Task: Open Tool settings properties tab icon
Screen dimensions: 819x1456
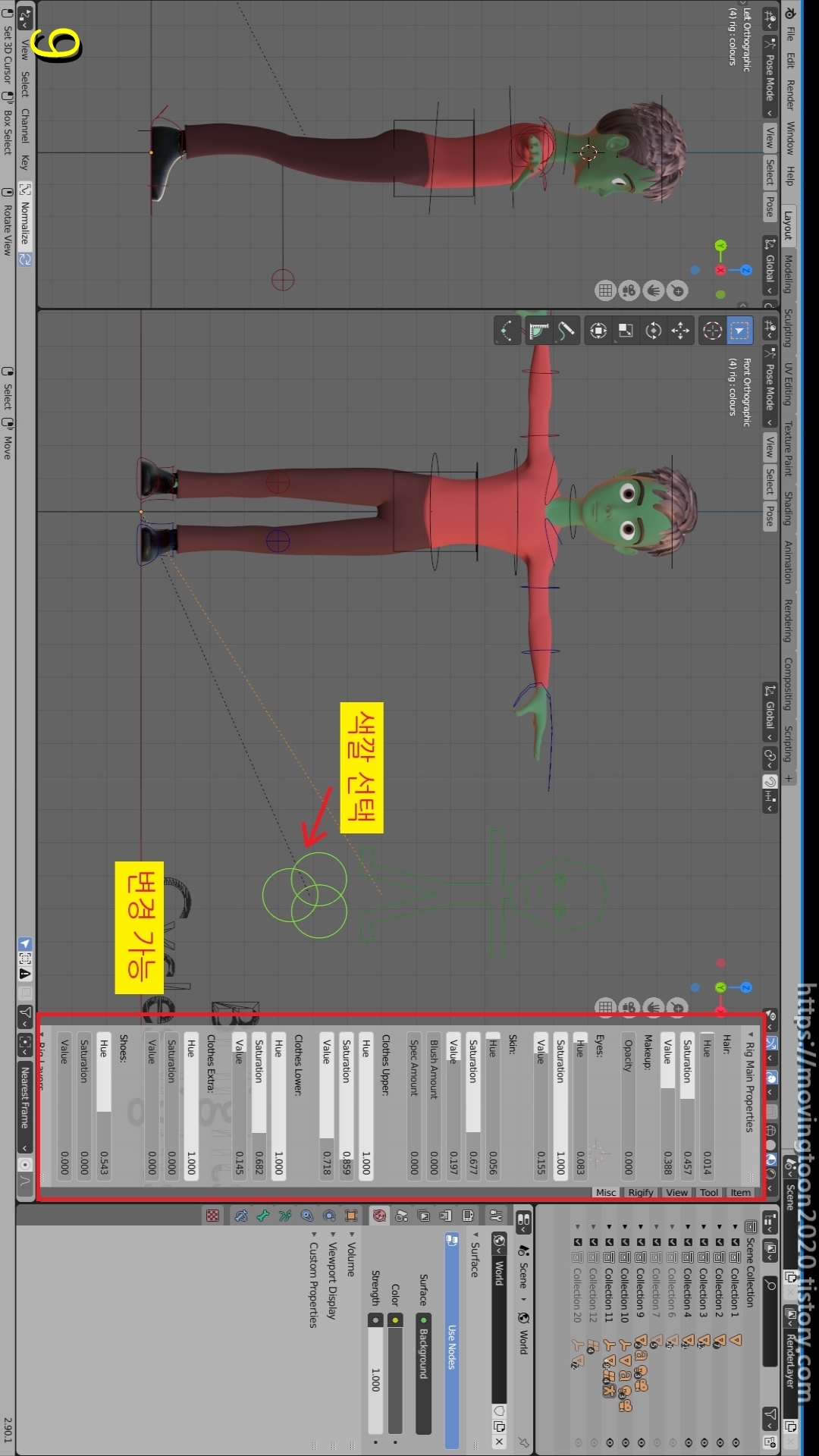Action: point(496,1216)
